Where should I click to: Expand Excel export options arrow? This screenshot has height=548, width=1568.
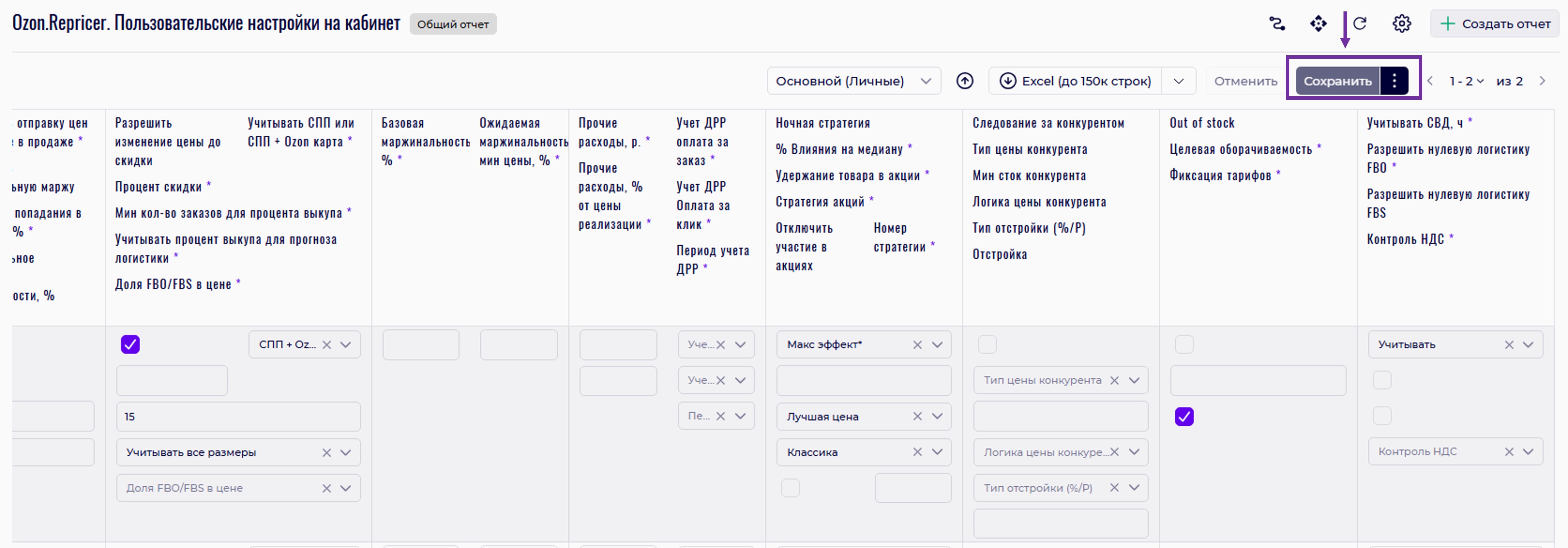(x=1178, y=81)
